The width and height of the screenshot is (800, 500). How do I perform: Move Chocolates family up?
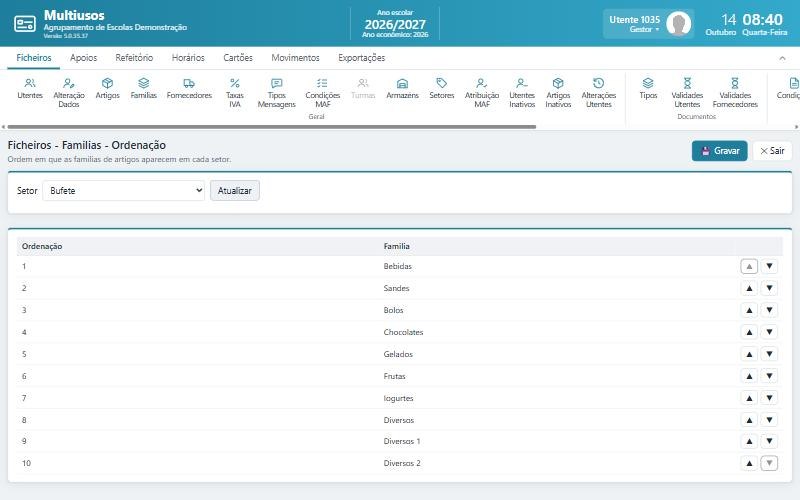pos(749,332)
